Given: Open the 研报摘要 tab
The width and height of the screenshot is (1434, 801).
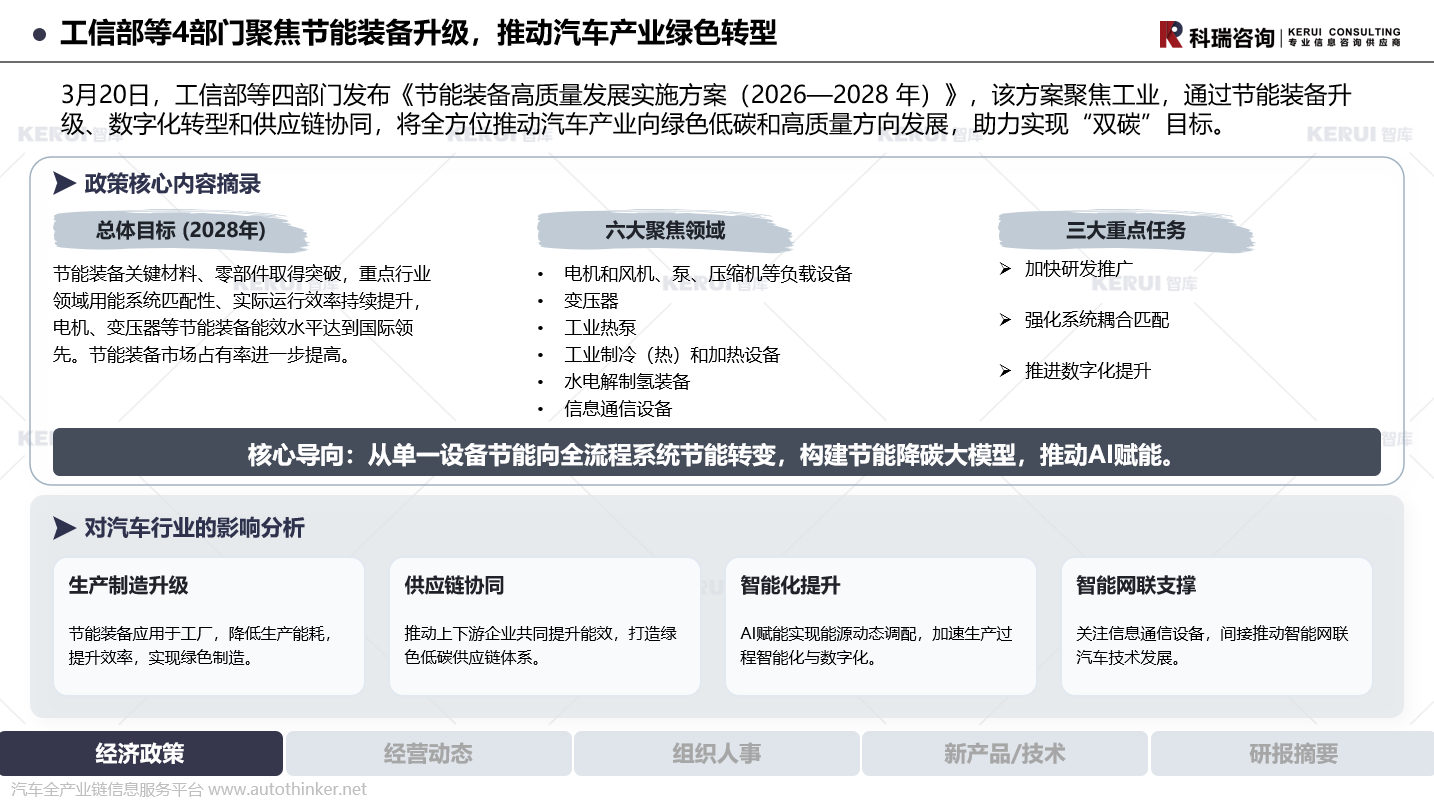Looking at the screenshot, I should click(x=1292, y=754).
